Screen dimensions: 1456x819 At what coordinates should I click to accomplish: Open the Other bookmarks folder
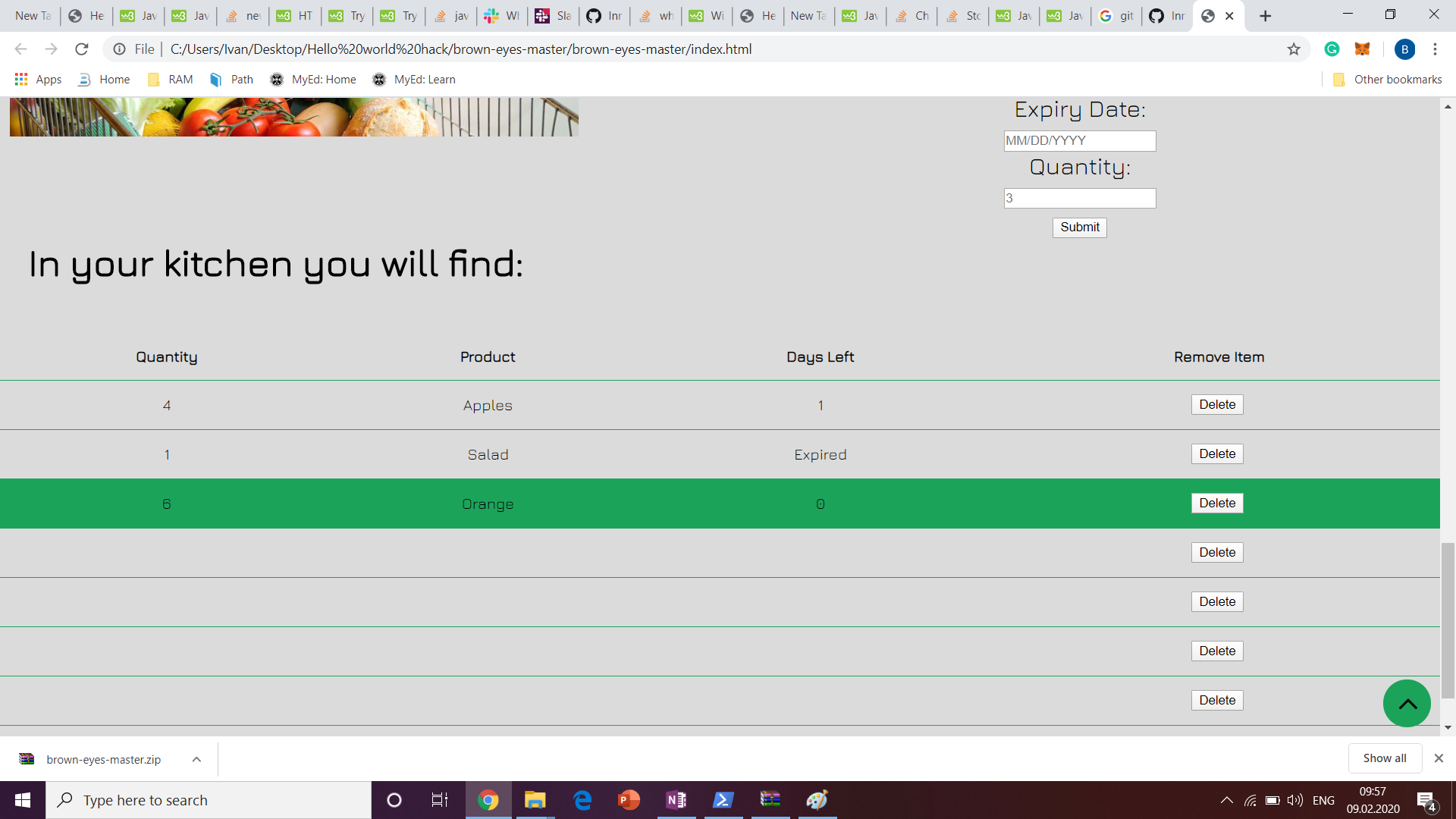point(1388,80)
